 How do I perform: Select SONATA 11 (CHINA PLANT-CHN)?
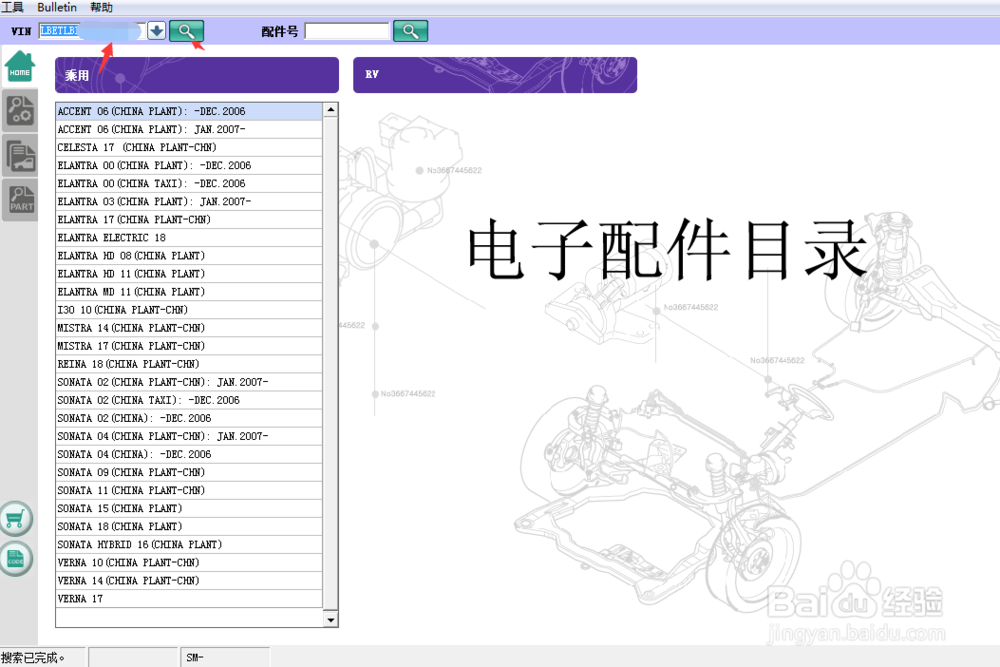pyautogui.click(x=189, y=490)
